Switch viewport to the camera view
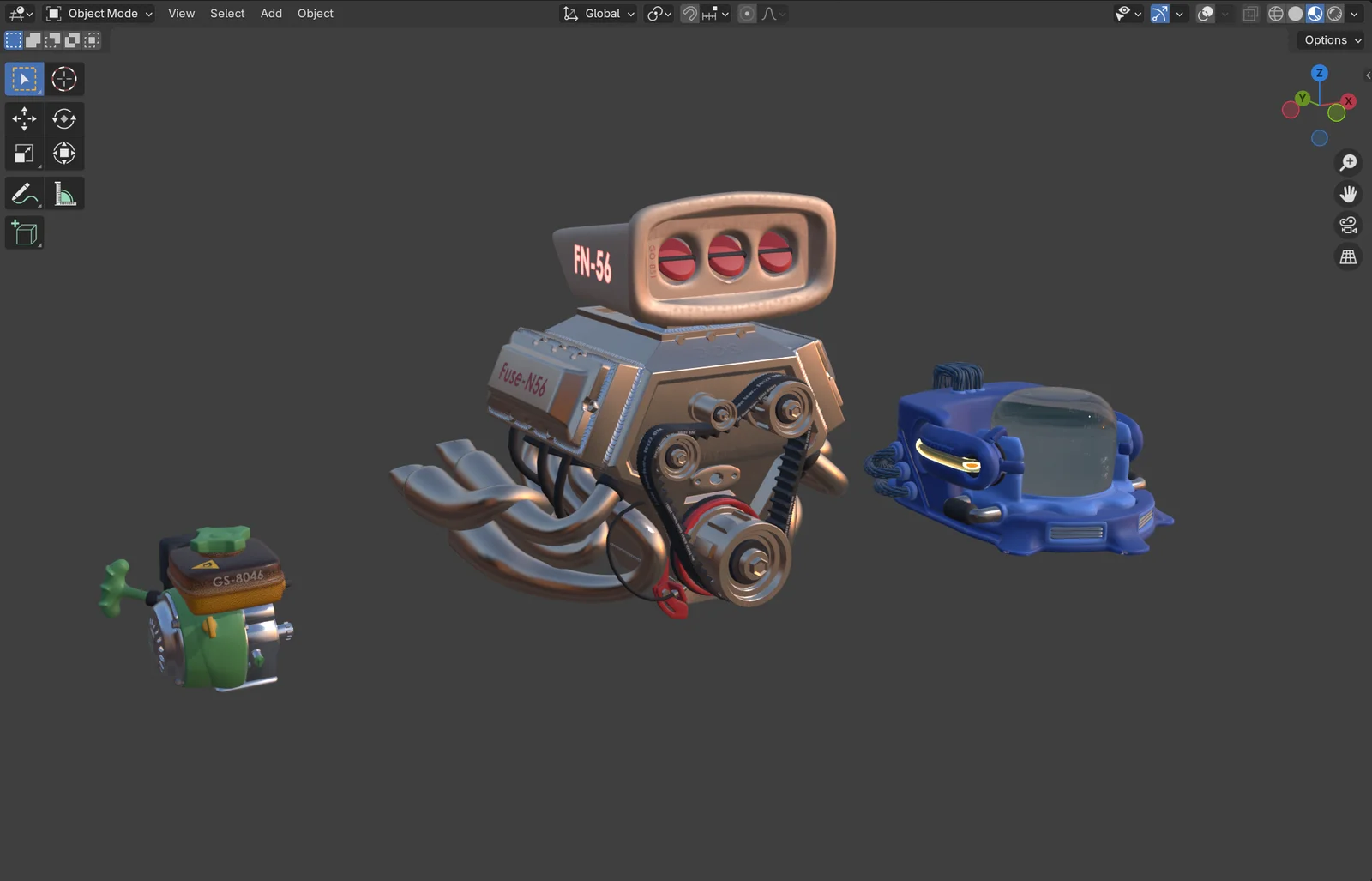This screenshot has height=881, width=1372. 1348,225
